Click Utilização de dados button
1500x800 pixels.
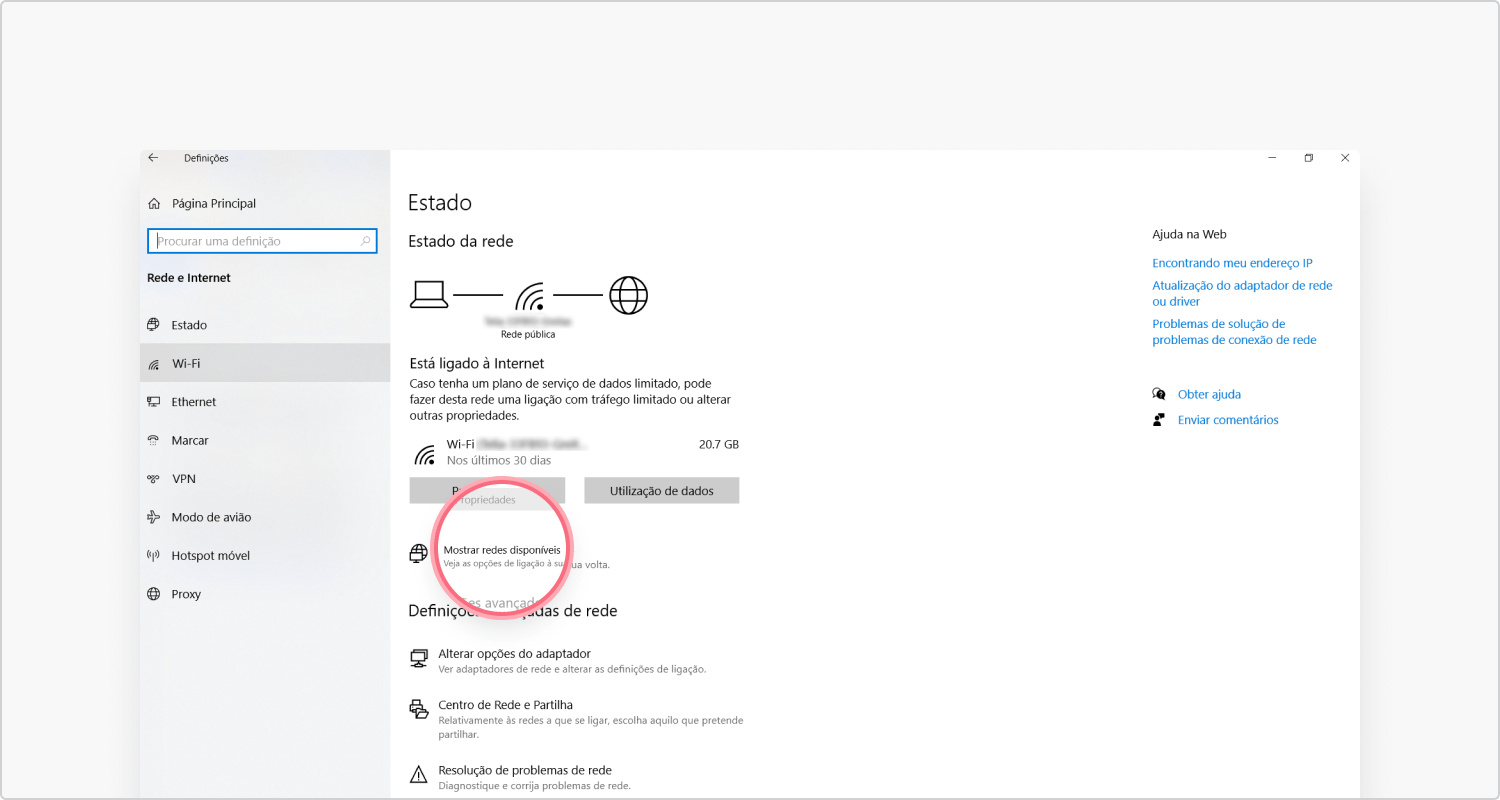pos(661,490)
